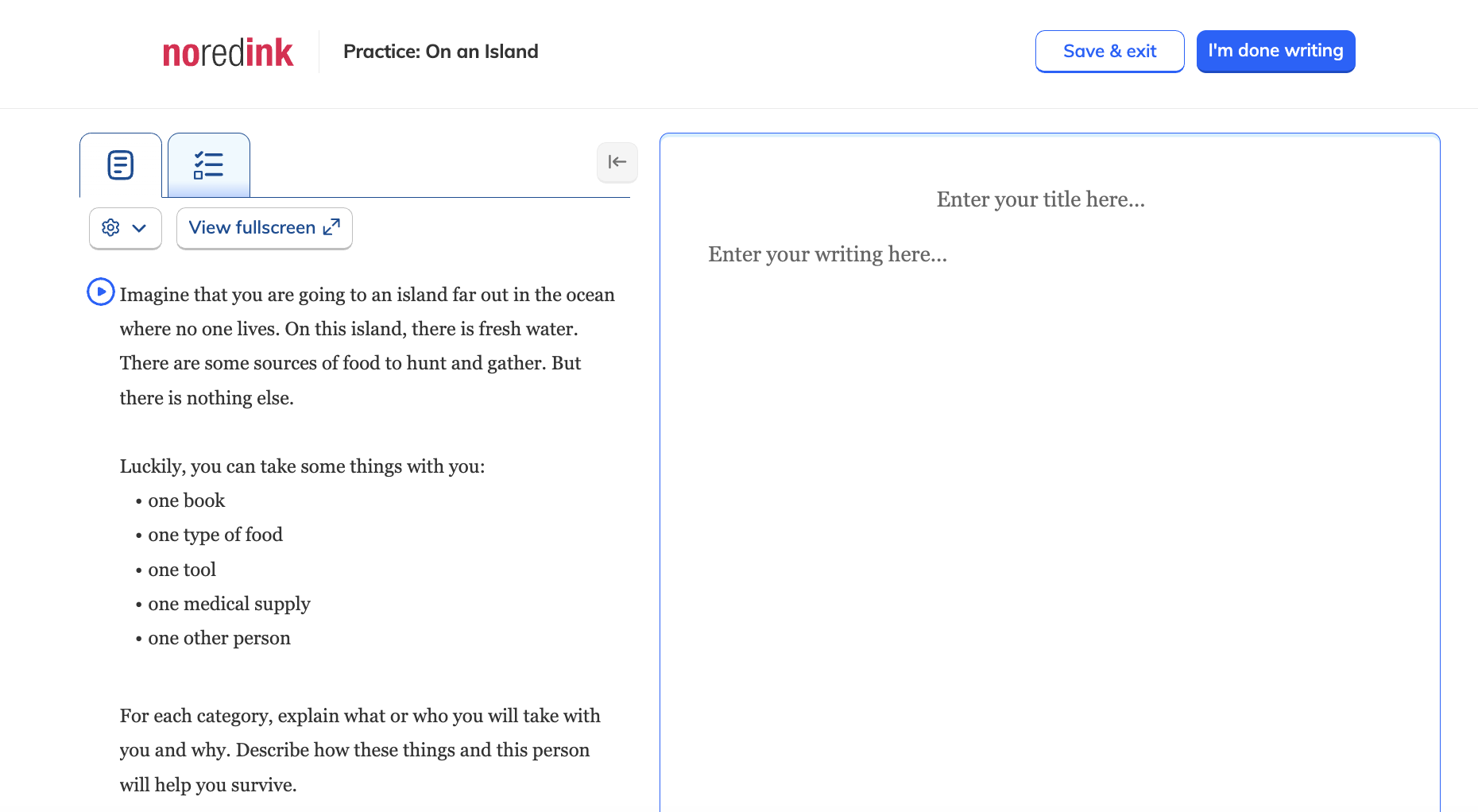Click the Practice: On an Island heading

[x=441, y=52]
